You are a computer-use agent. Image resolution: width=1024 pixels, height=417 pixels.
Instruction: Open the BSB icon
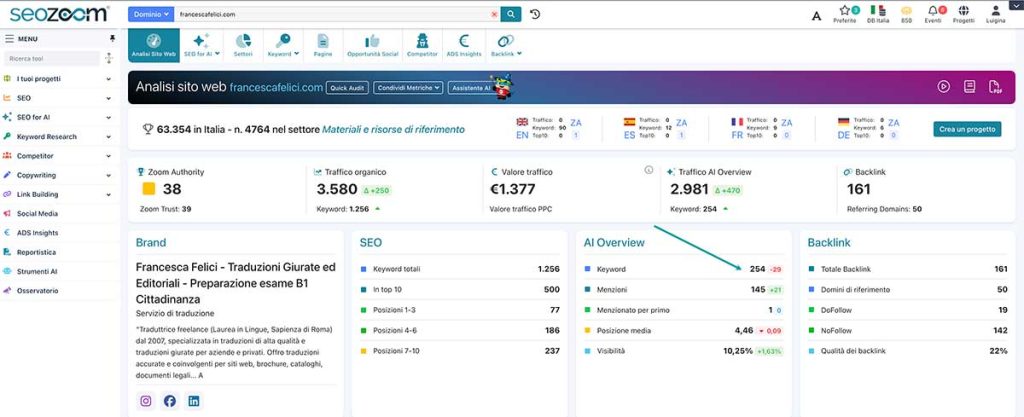click(906, 14)
